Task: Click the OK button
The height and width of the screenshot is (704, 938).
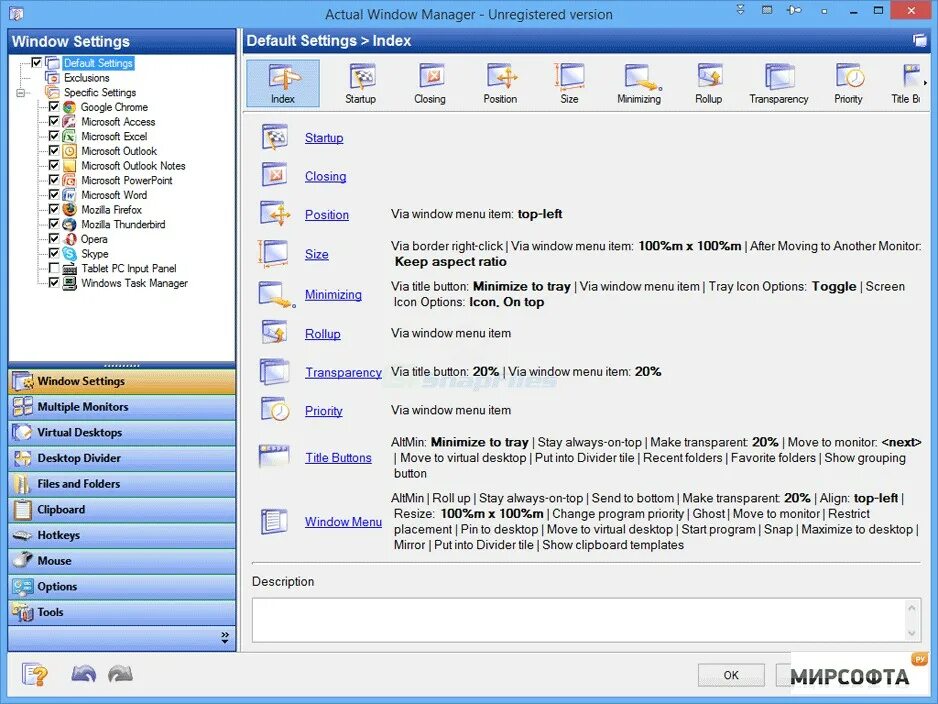Action: [x=731, y=675]
